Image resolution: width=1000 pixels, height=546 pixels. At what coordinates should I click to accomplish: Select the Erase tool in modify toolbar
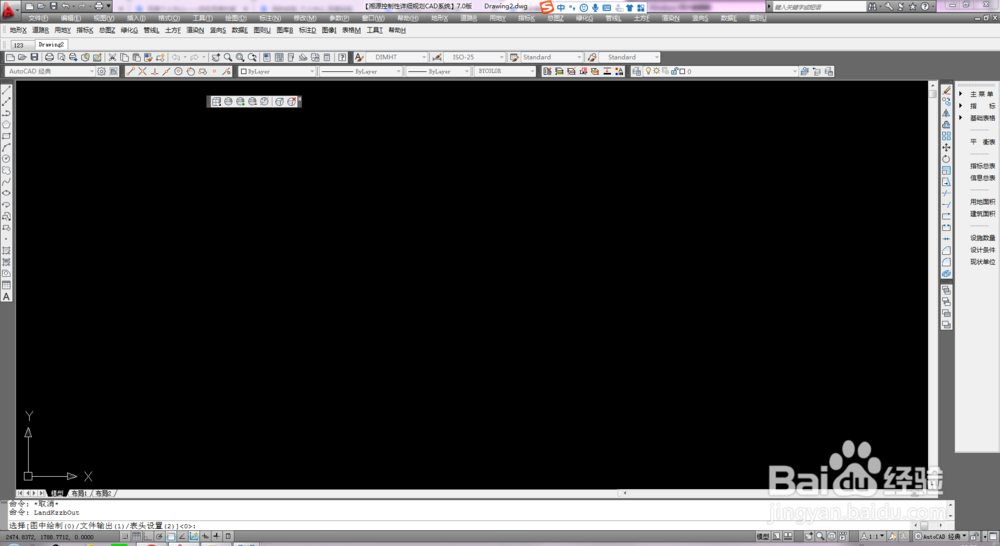946,90
